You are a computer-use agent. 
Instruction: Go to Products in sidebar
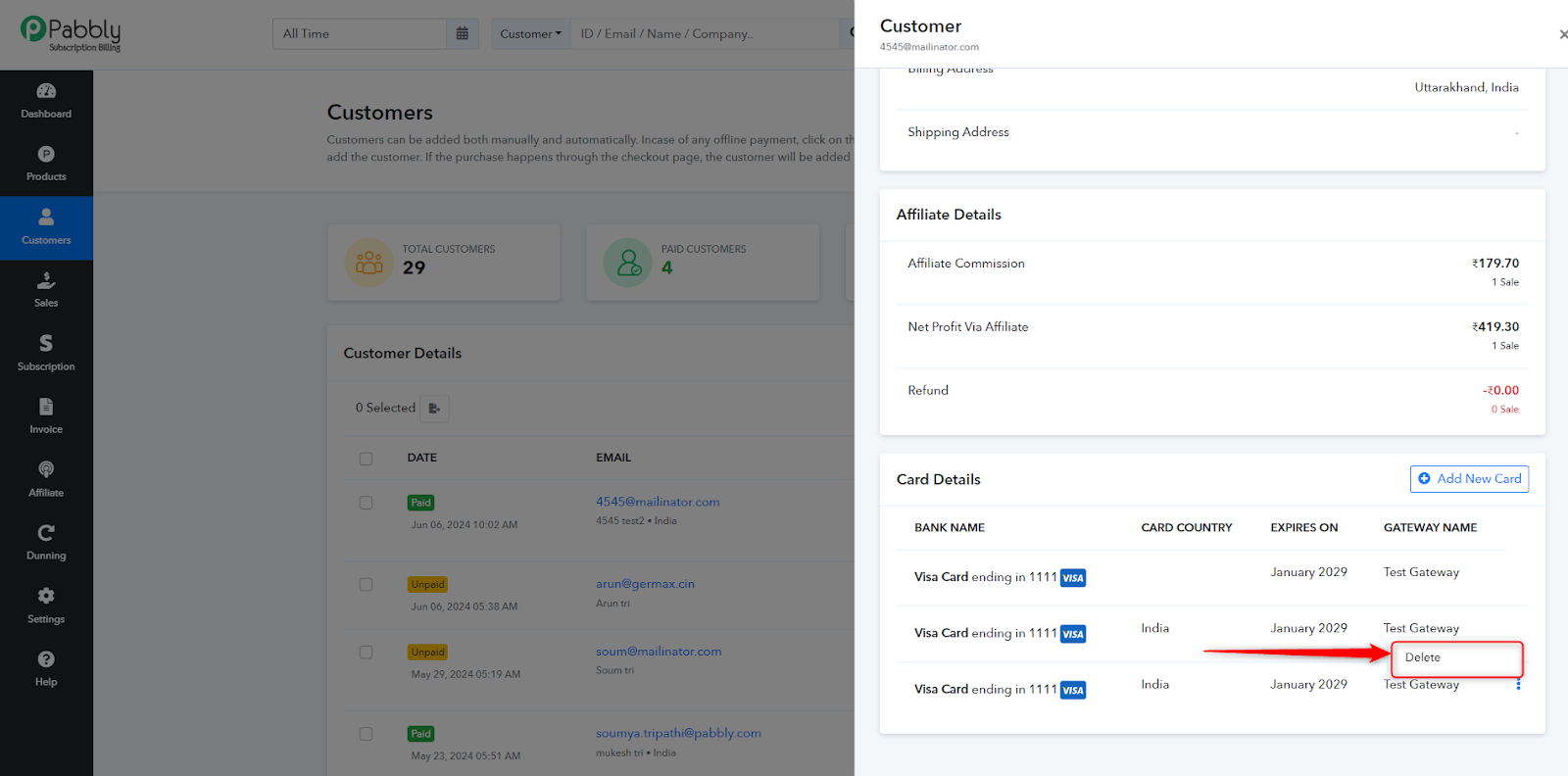point(46,164)
